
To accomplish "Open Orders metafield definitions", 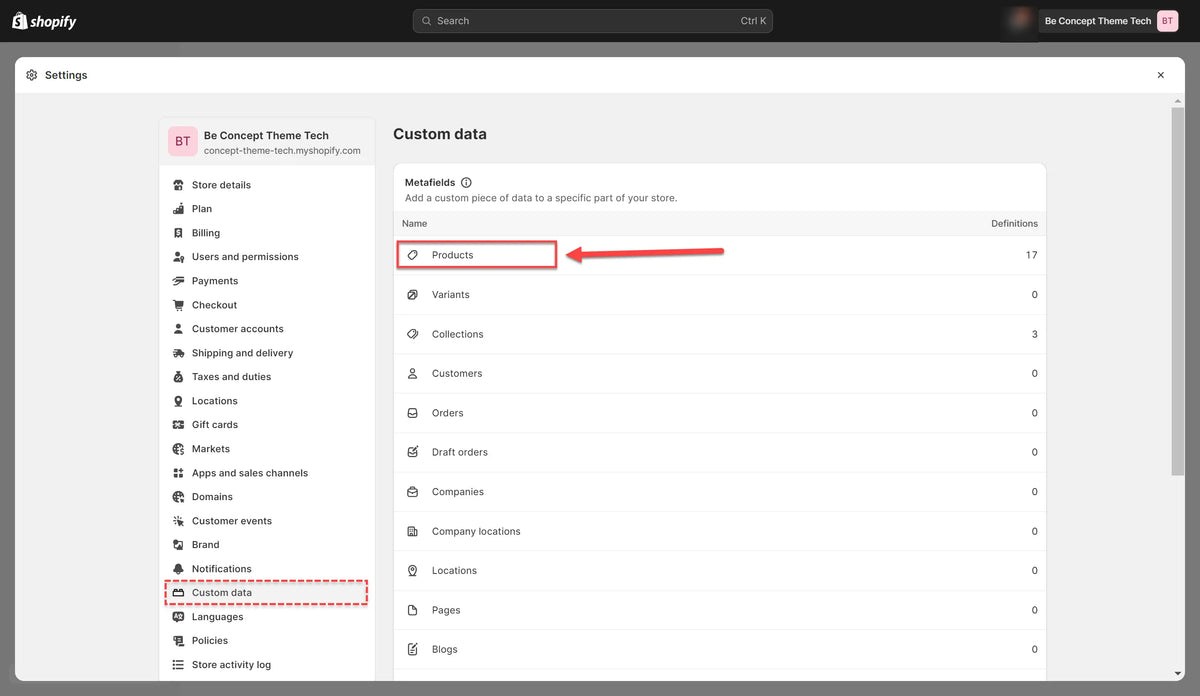I will pos(720,413).
